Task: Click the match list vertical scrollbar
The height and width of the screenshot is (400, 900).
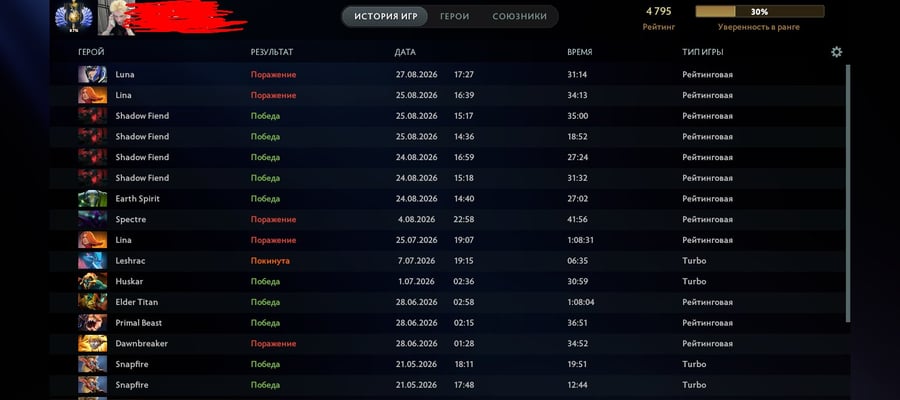Action: [x=848, y=193]
